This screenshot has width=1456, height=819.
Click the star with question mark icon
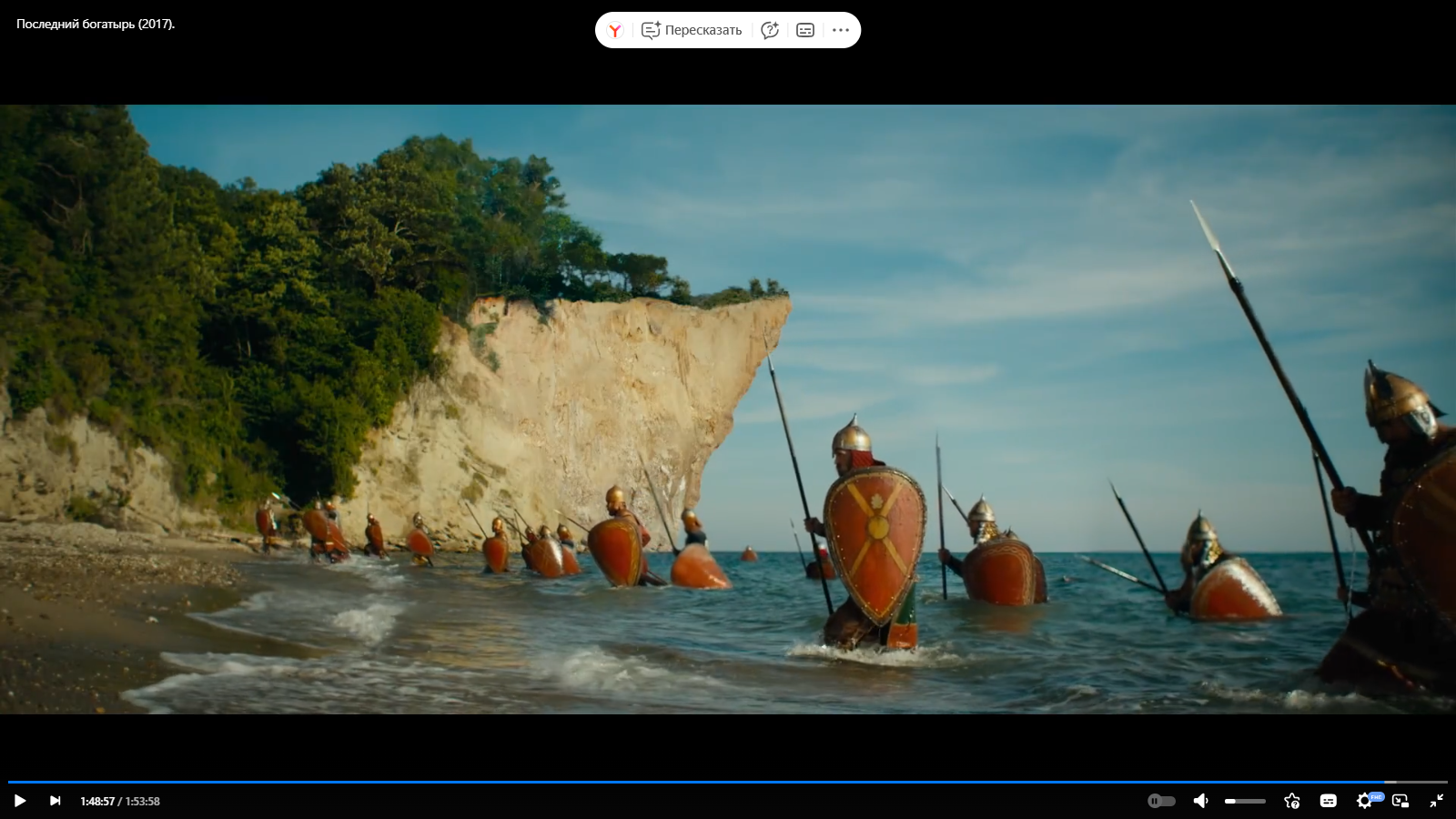(1292, 801)
